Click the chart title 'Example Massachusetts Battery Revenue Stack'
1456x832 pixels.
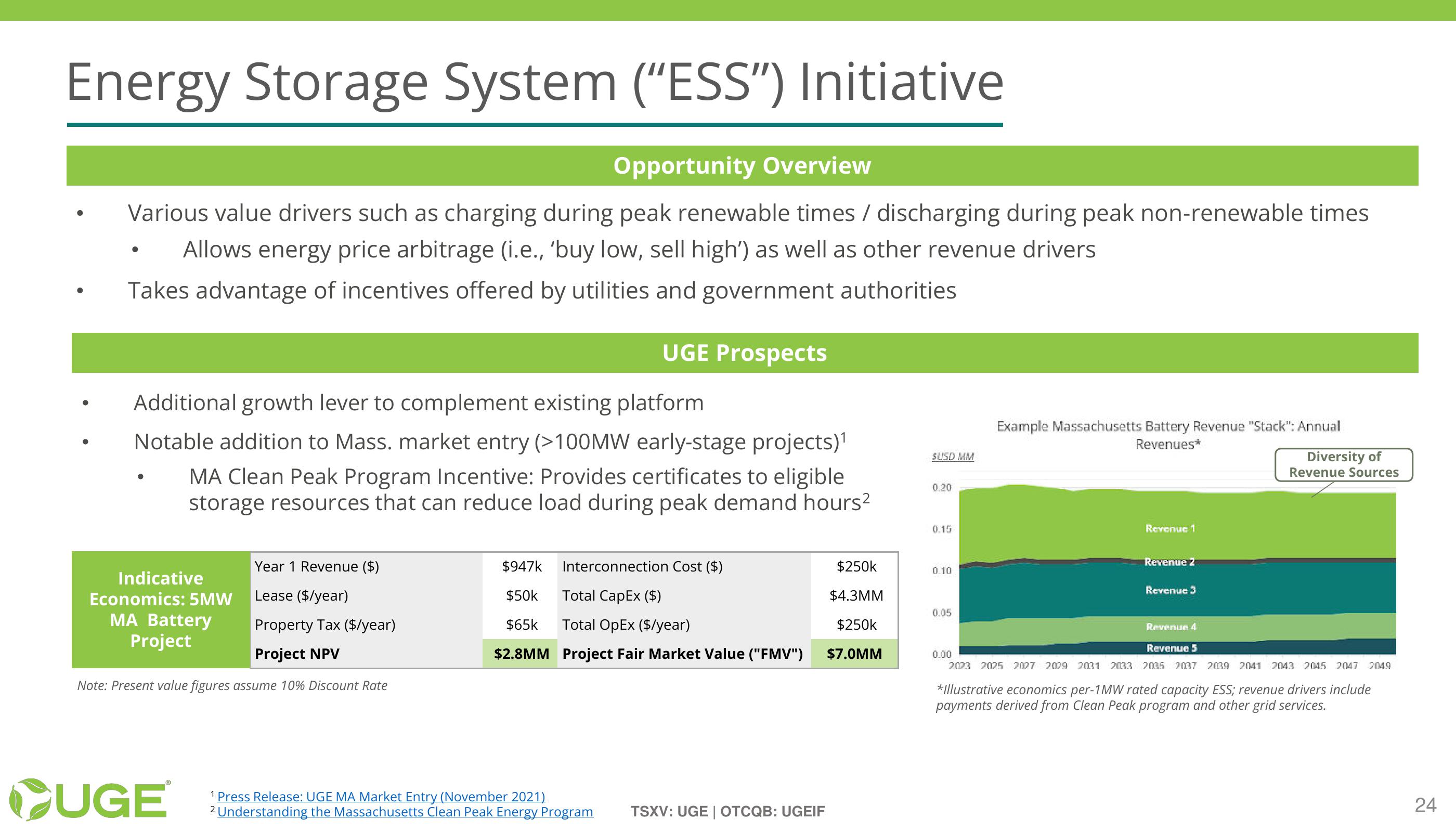point(1168,435)
